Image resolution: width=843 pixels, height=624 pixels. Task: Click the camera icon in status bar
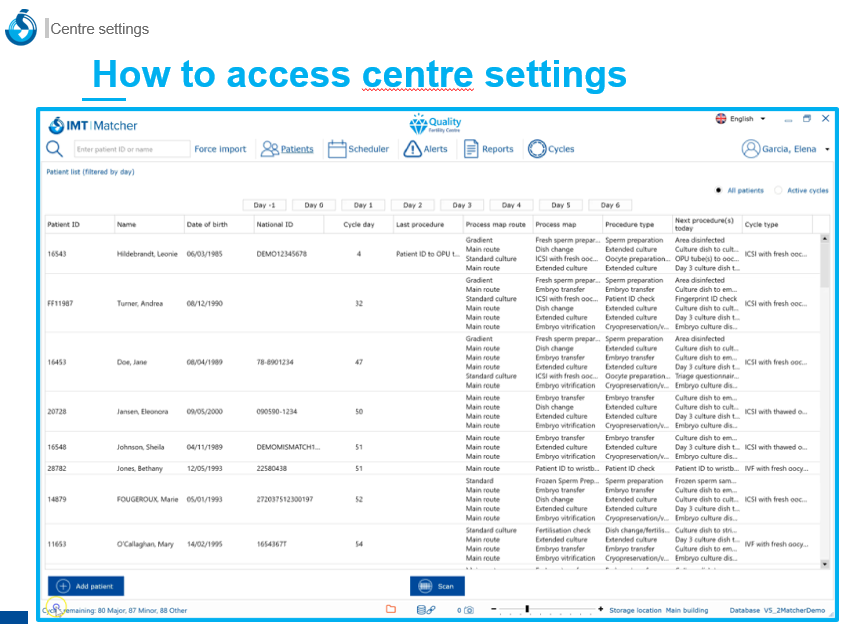(x=468, y=609)
